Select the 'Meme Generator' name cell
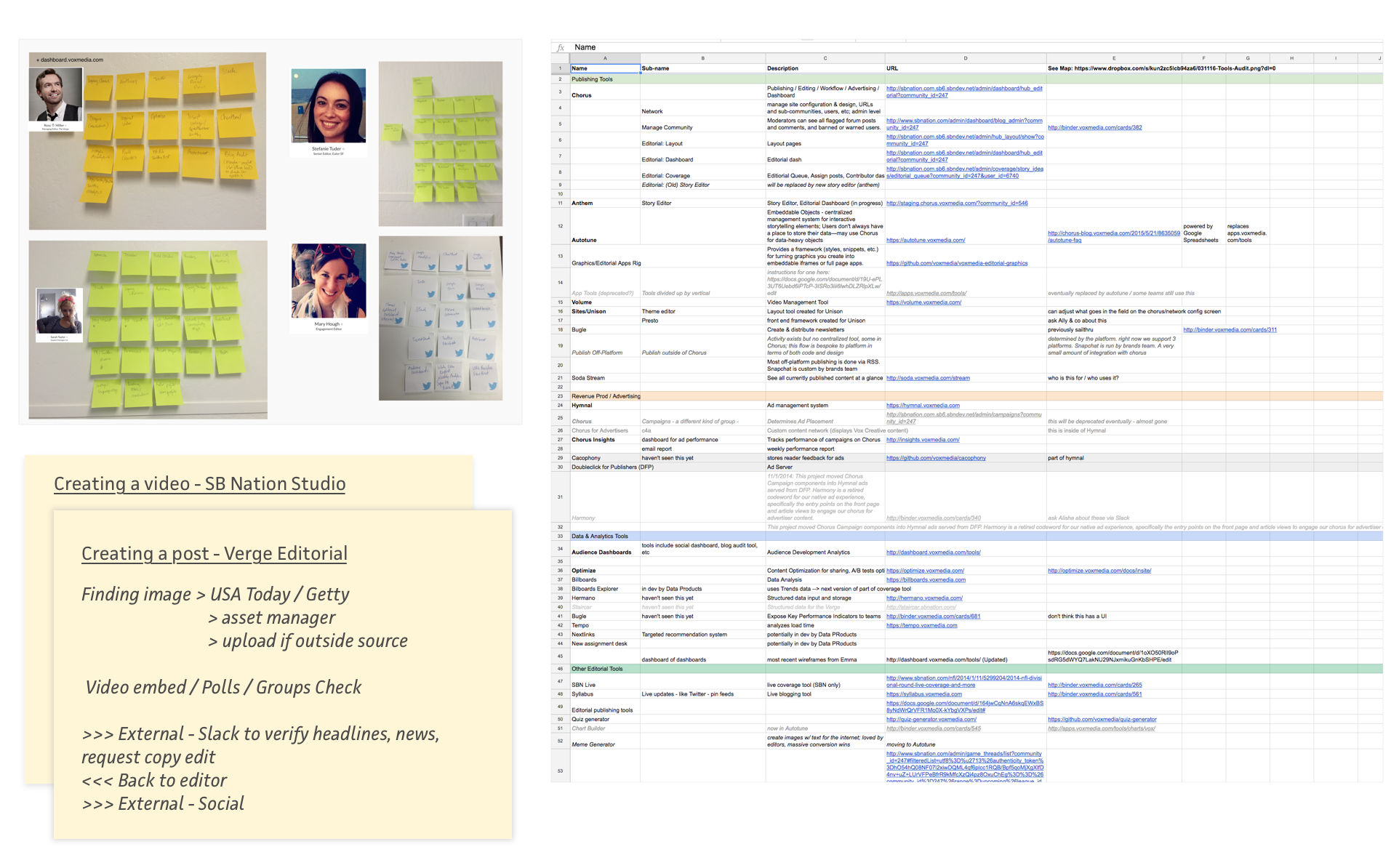Viewport: 1399px width, 868px height. pos(605,741)
